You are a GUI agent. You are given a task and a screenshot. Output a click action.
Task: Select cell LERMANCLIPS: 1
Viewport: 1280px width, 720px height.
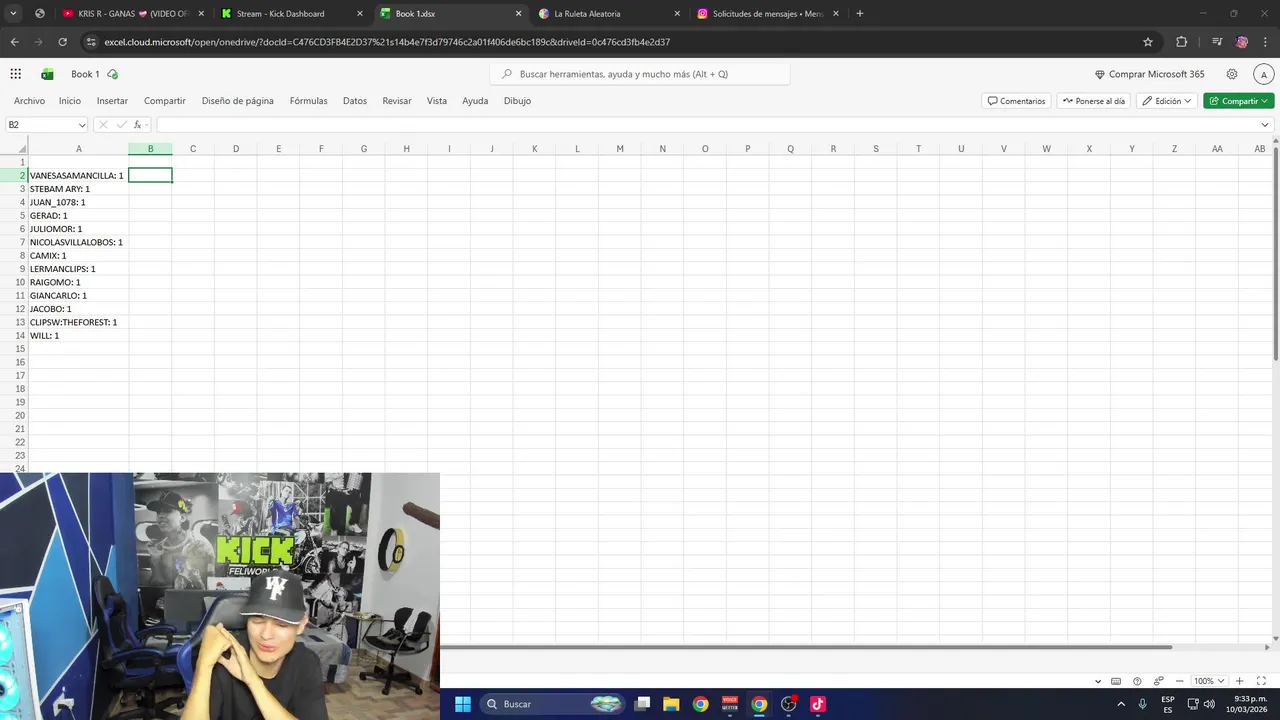(77, 269)
